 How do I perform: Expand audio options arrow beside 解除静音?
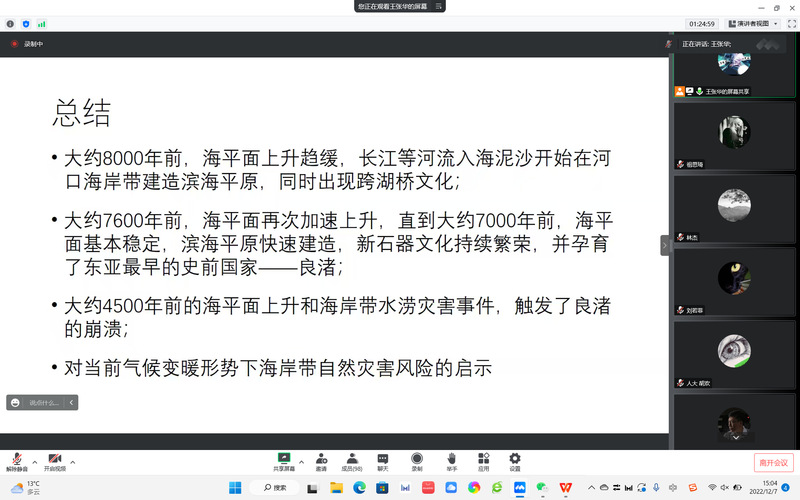coord(35,462)
